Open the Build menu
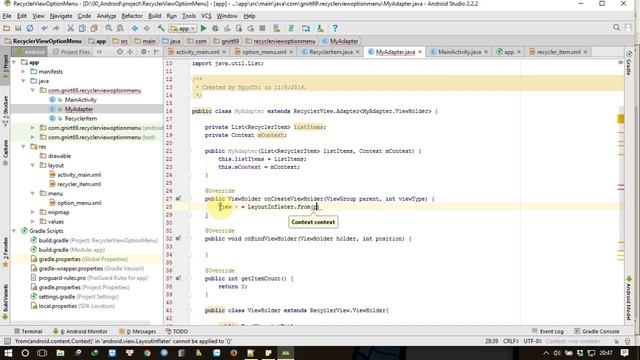640x360 pixels. tap(154, 16)
